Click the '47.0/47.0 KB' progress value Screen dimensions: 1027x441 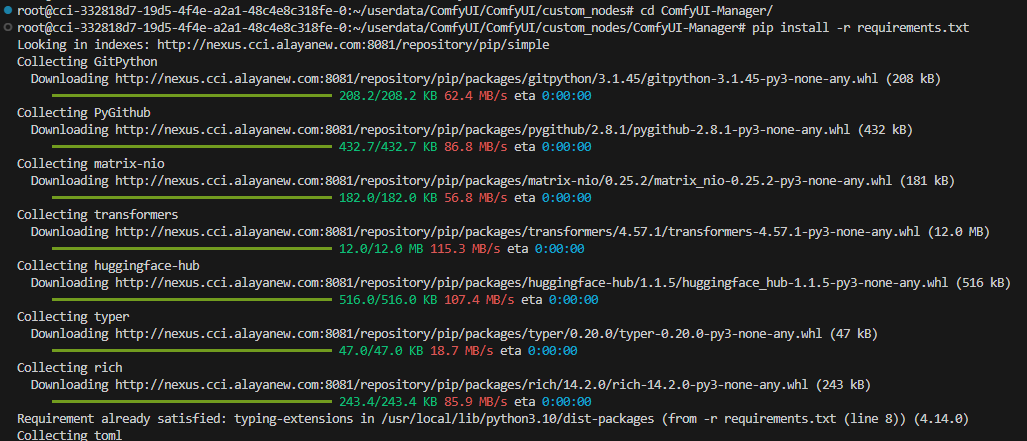tap(381, 351)
